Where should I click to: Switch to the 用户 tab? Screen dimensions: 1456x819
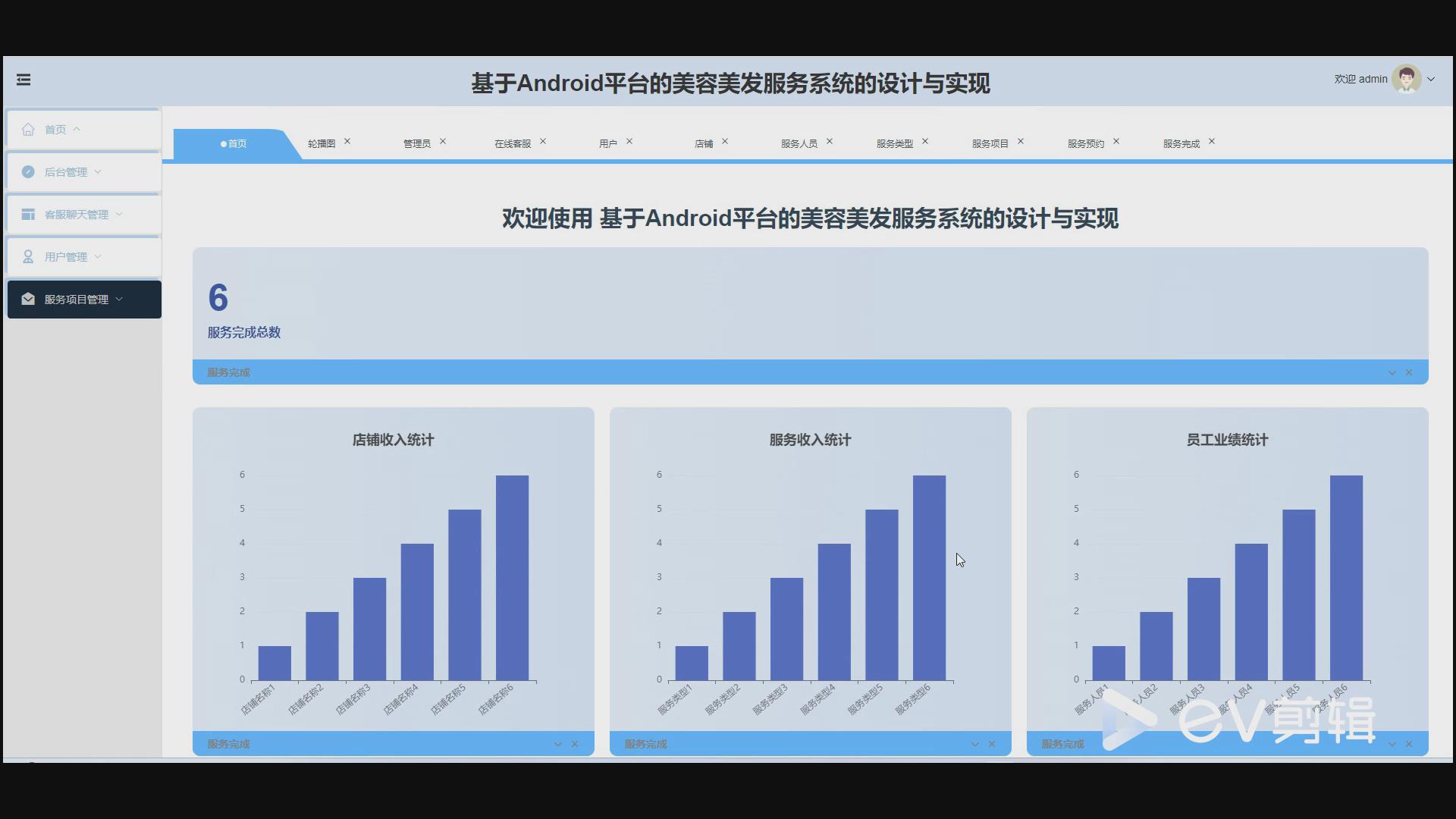point(610,143)
